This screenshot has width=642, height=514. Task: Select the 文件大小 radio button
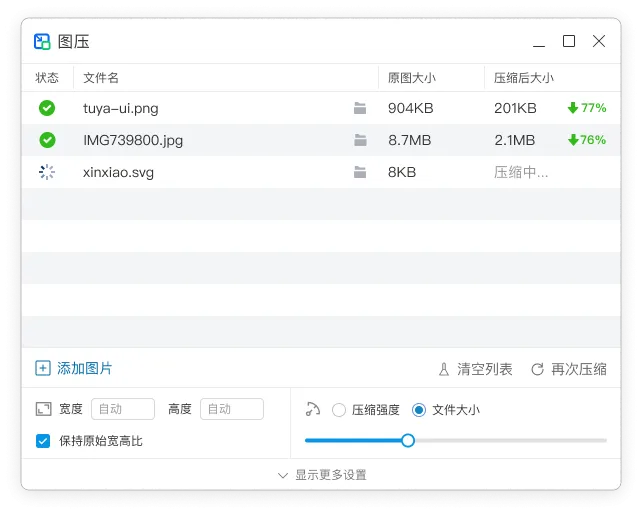(419, 410)
